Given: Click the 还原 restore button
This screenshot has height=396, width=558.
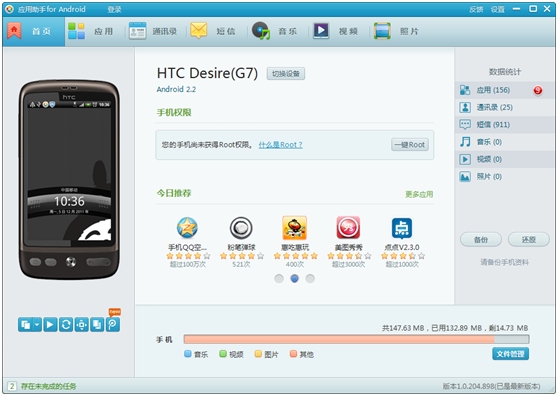Looking at the screenshot, I should (x=528, y=239).
